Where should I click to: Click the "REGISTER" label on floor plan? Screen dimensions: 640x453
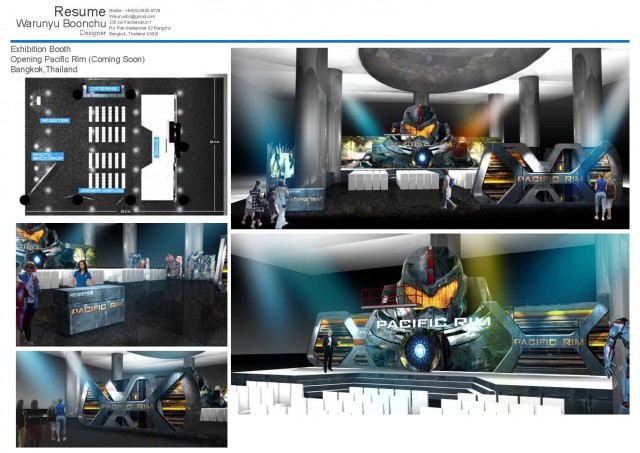pyautogui.click(x=55, y=121)
